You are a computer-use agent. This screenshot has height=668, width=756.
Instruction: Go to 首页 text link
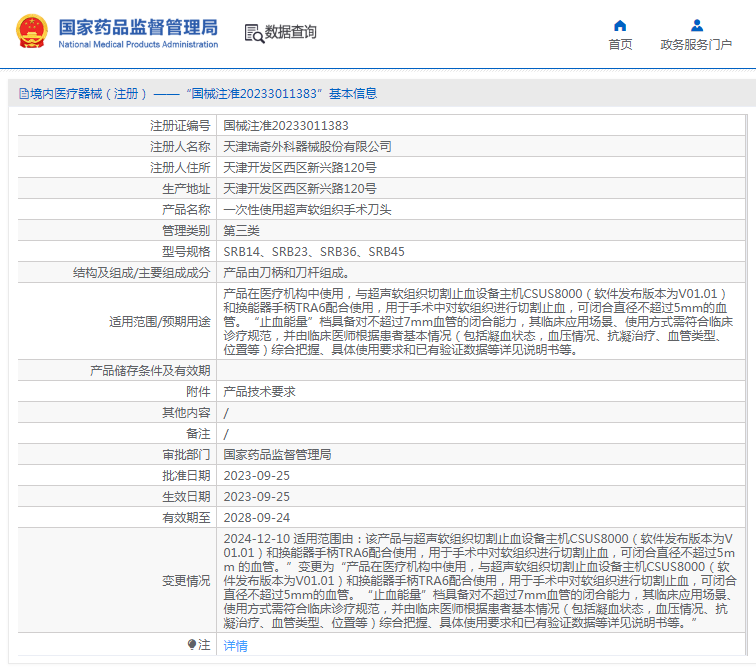click(620, 44)
